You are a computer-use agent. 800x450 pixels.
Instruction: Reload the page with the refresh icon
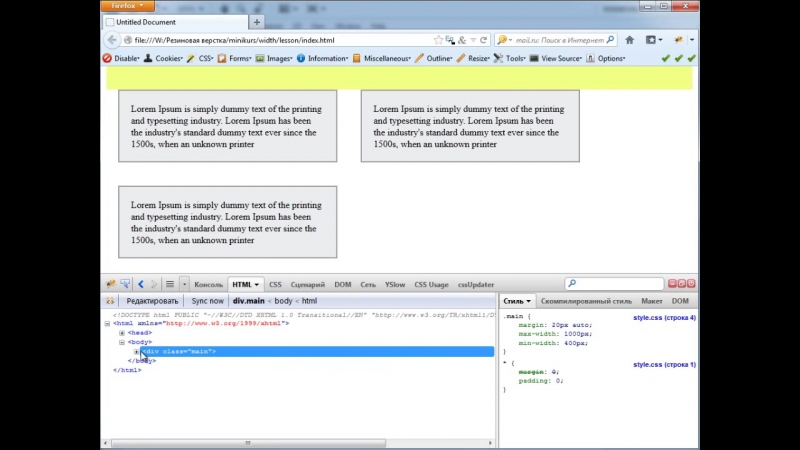pos(483,40)
